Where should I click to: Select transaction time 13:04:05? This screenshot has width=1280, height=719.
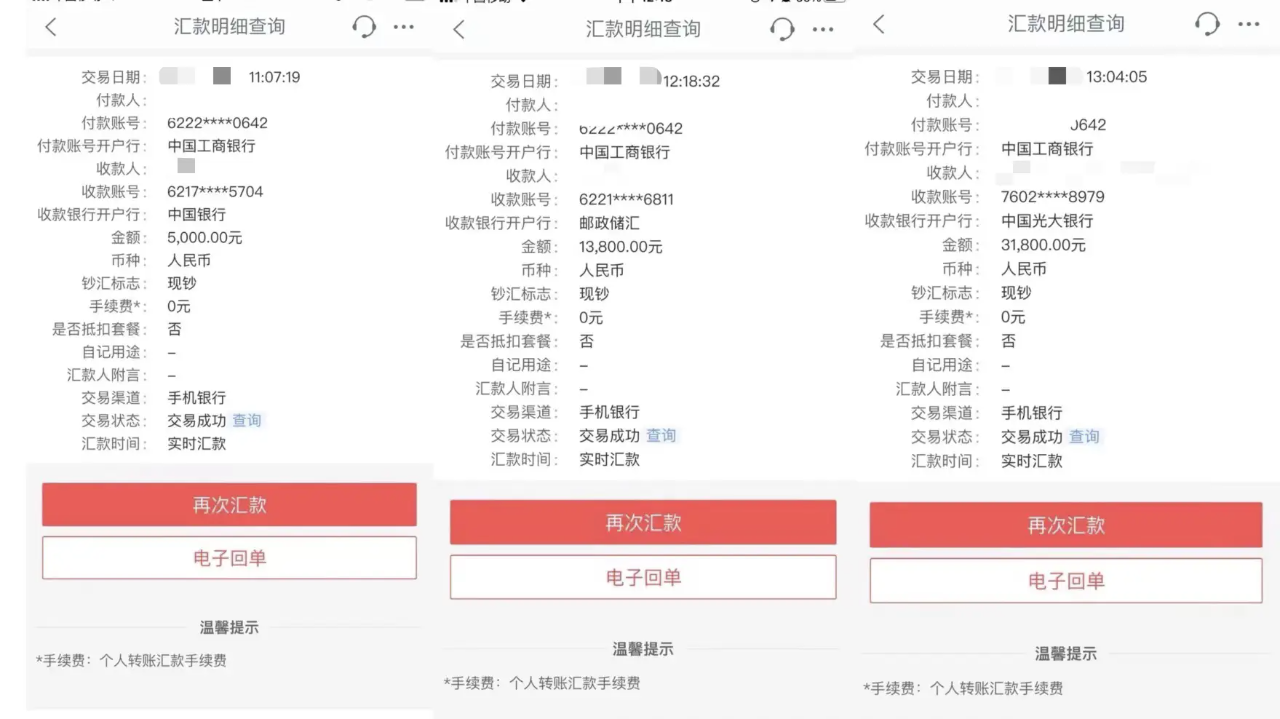[1117, 77]
